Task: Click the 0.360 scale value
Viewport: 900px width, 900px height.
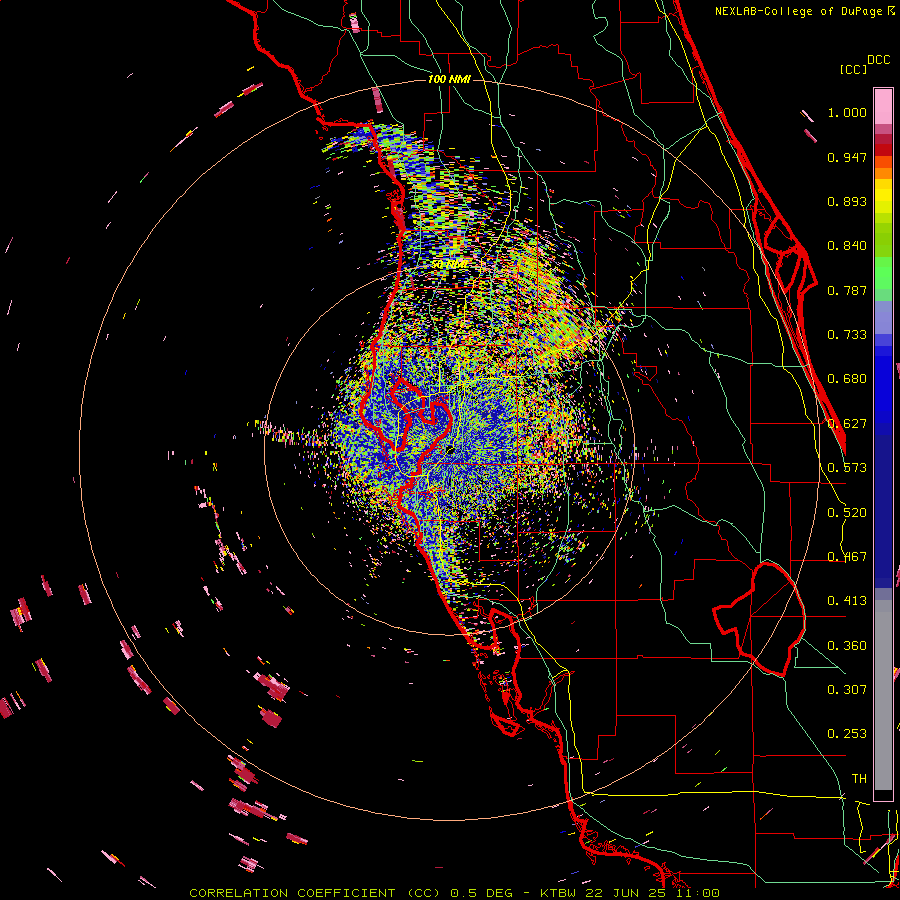Action: click(847, 646)
